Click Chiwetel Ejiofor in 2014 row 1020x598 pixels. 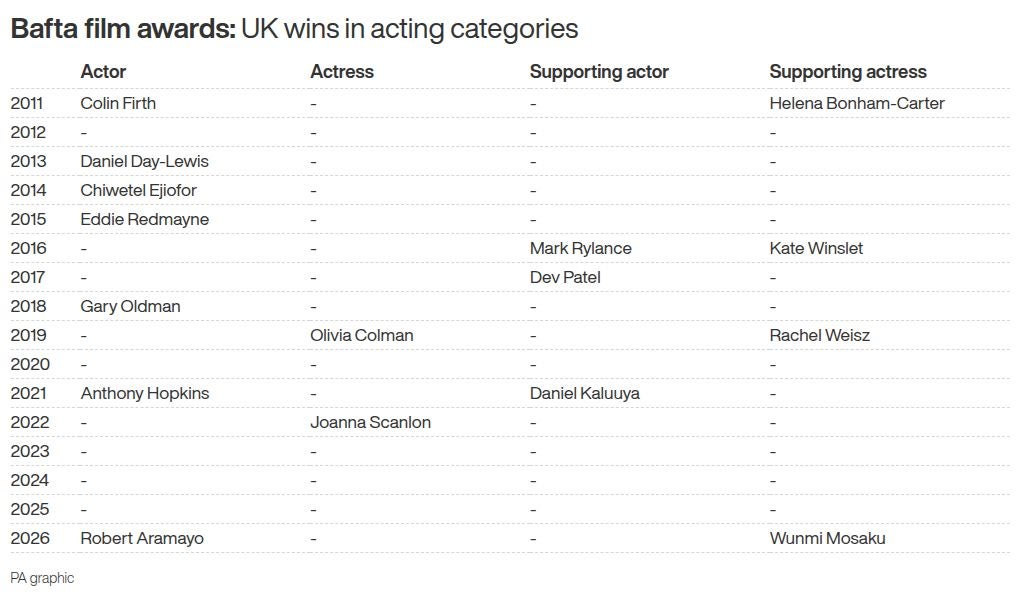(x=138, y=190)
